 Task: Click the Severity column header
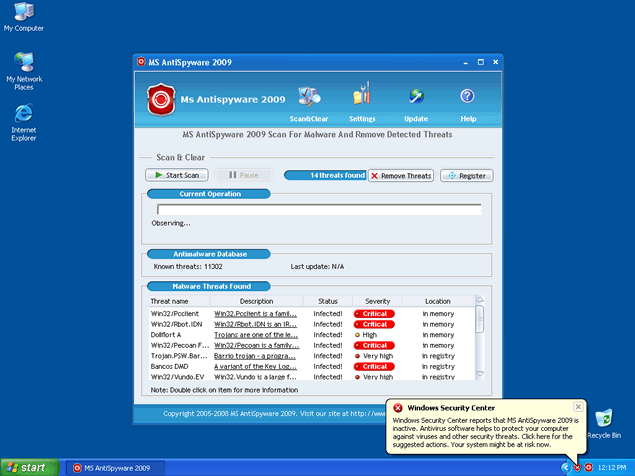[377, 301]
